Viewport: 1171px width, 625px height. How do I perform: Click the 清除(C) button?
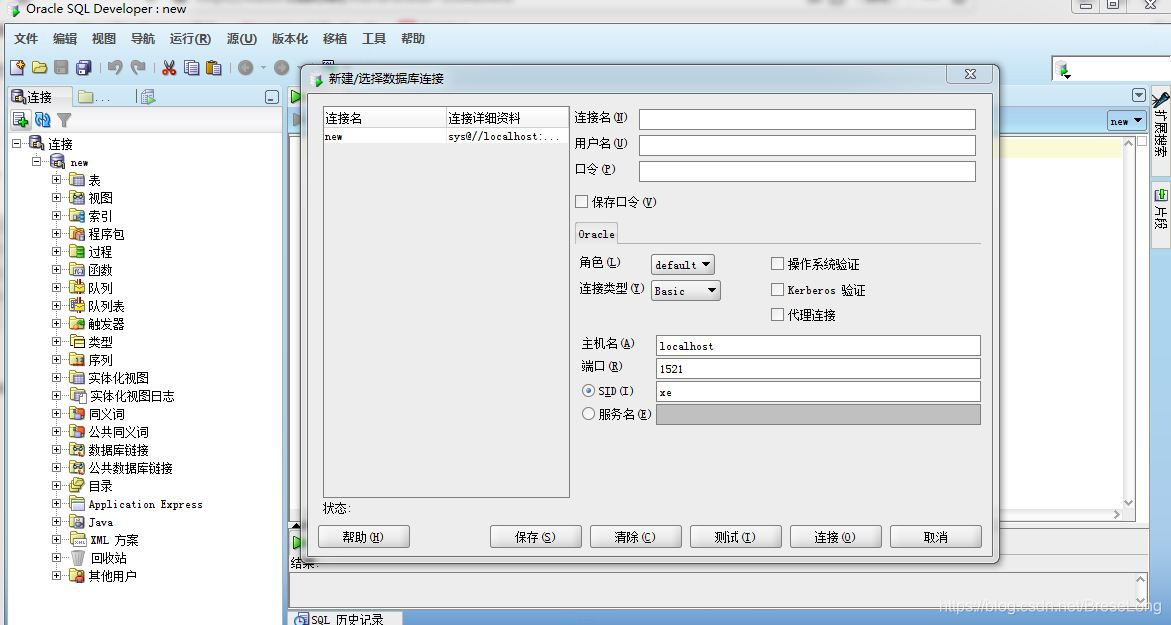tap(636, 537)
